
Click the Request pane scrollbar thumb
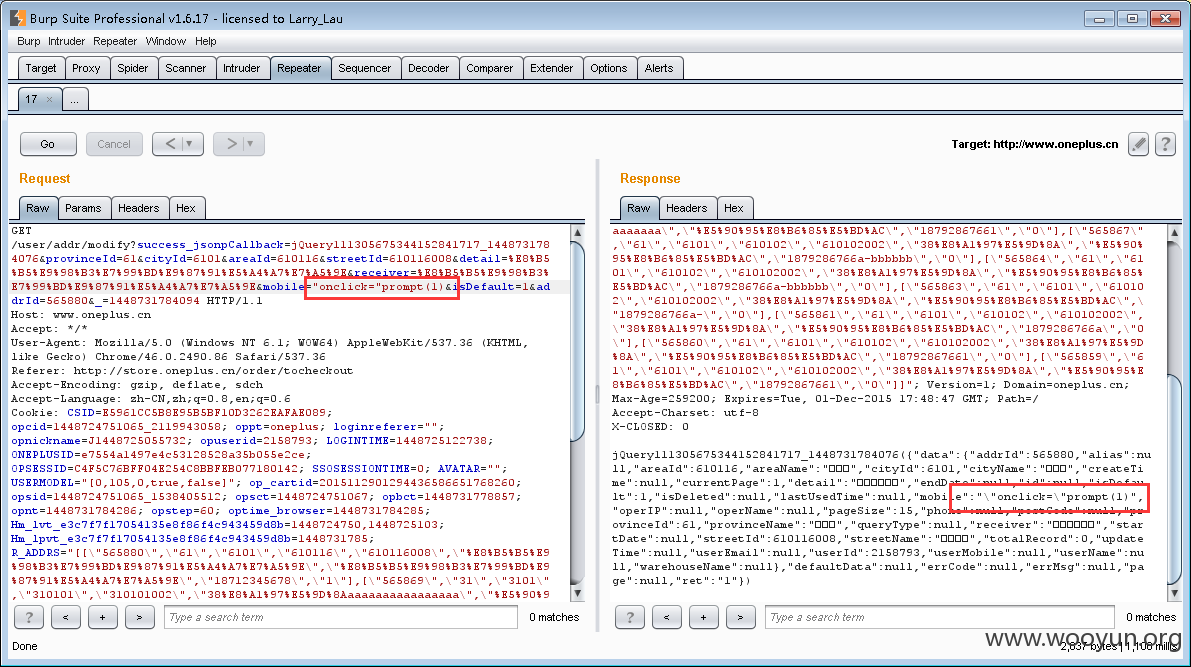click(577, 340)
